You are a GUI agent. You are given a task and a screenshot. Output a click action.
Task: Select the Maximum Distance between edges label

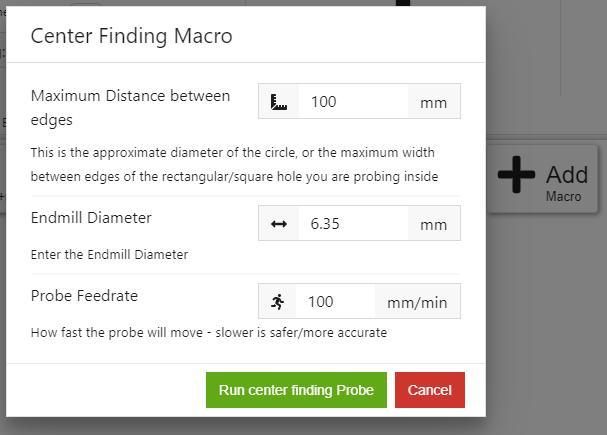click(130, 107)
